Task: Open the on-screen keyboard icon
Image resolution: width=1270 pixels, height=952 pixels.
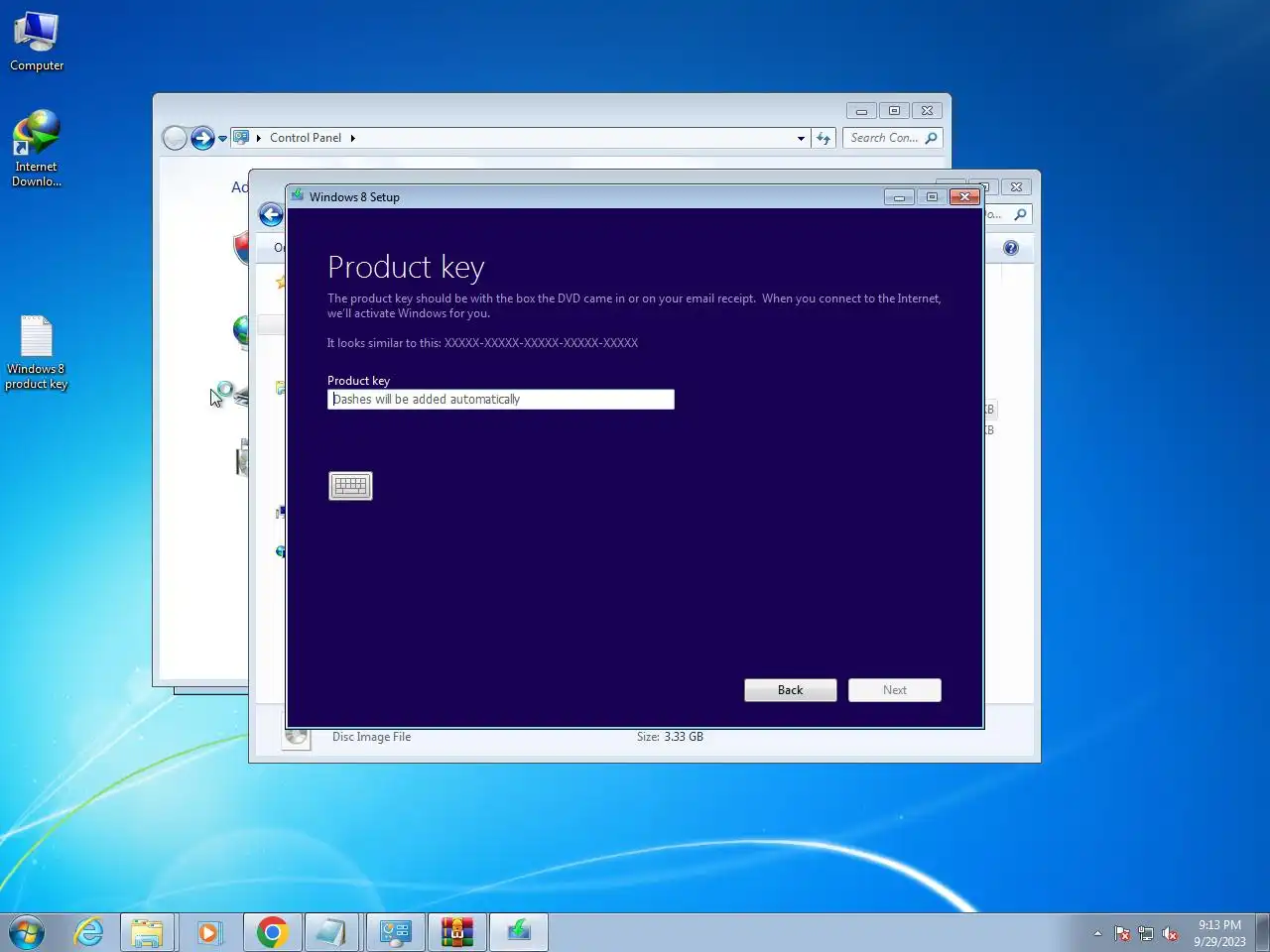Action: pyautogui.click(x=350, y=486)
